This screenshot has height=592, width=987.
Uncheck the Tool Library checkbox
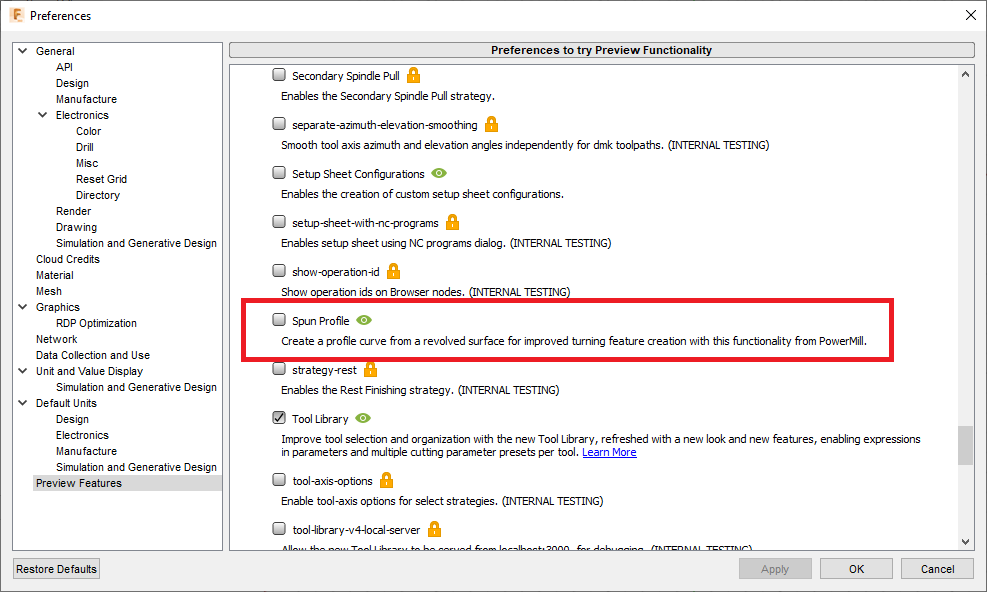[x=279, y=418]
